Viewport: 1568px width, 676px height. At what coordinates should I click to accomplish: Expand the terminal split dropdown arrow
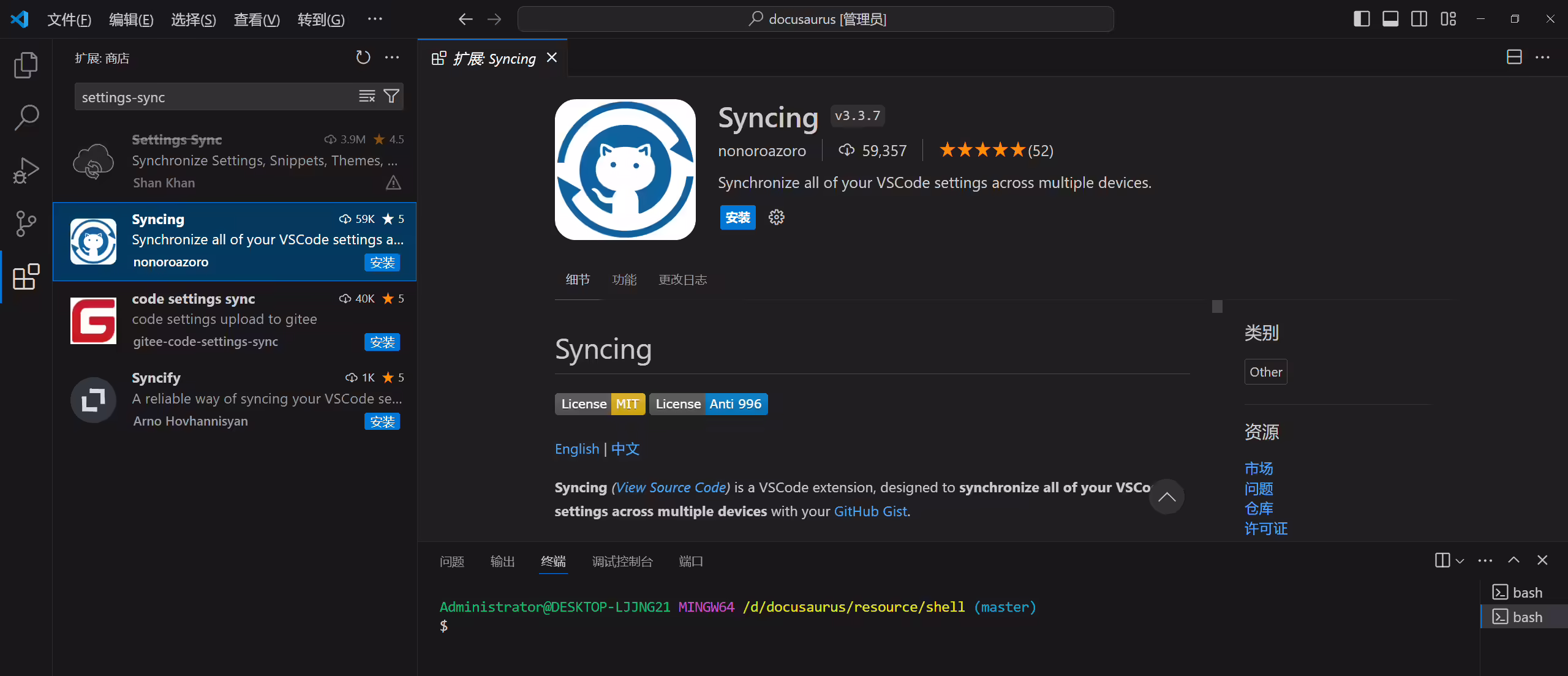click(1460, 561)
